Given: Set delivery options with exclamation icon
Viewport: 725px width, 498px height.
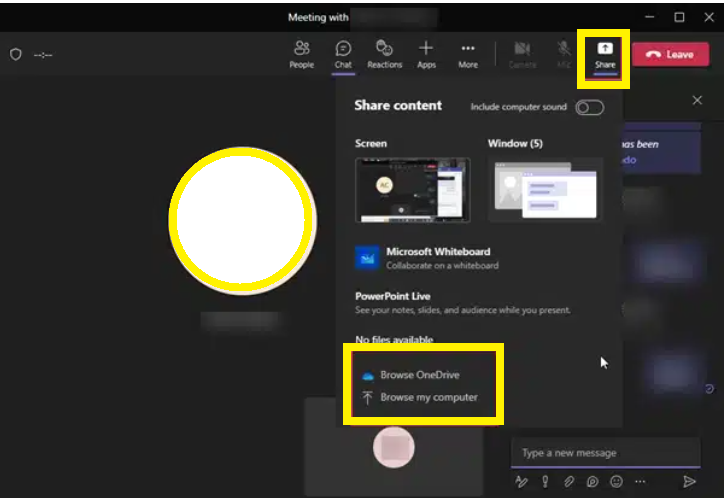Looking at the screenshot, I should [x=545, y=481].
